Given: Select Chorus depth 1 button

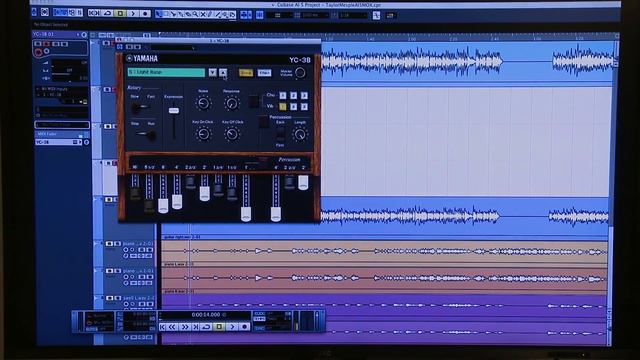Looking at the screenshot, I should click(282, 96).
